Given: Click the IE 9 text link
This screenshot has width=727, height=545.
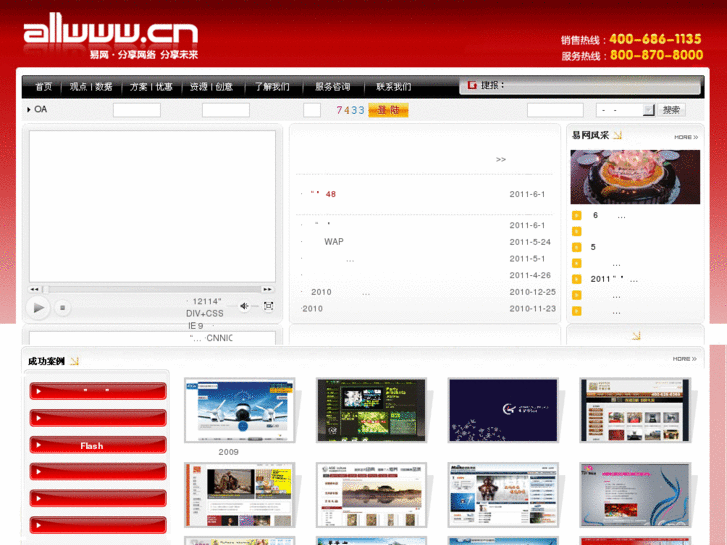Looking at the screenshot, I should coord(195,326).
